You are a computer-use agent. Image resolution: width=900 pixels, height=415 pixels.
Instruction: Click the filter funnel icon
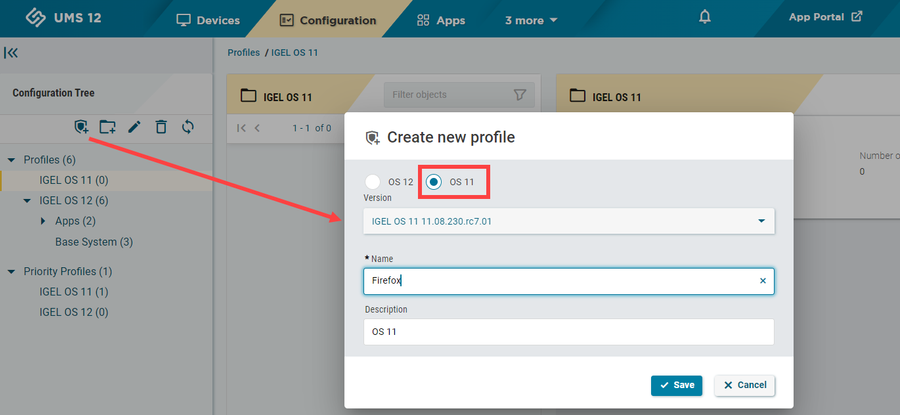pyautogui.click(x=519, y=95)
